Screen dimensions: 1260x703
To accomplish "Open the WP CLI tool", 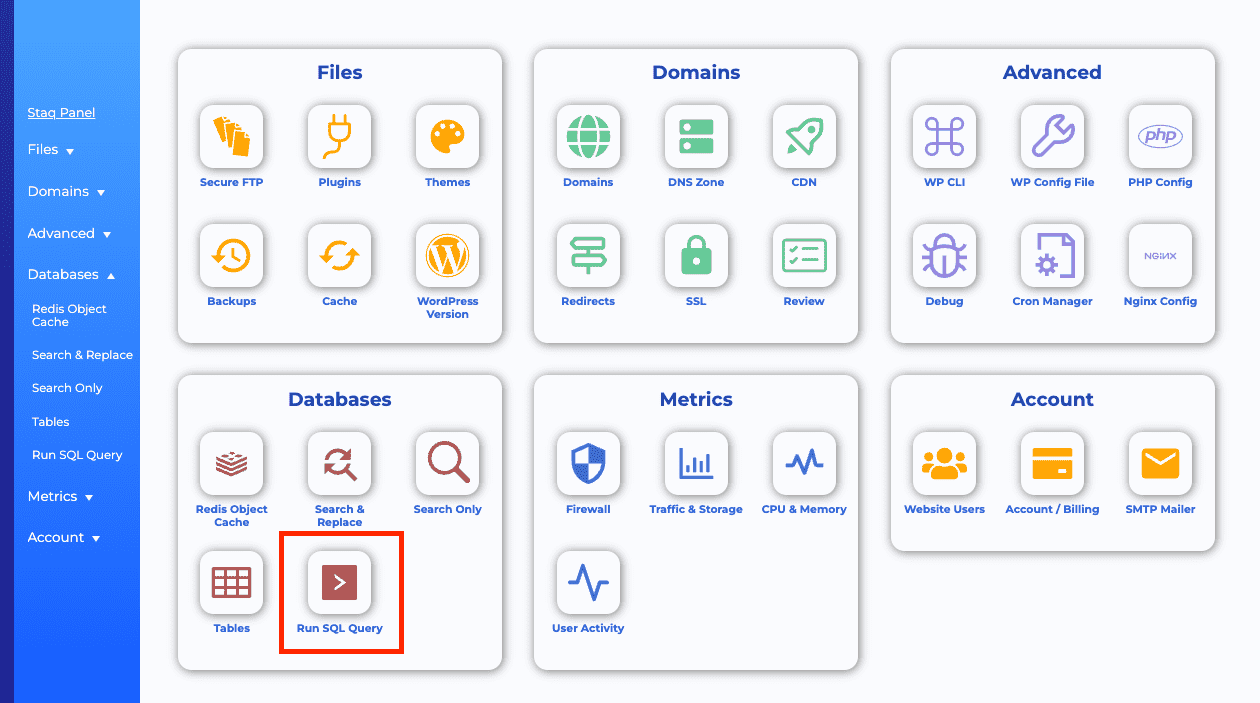I will coord(944,137).
